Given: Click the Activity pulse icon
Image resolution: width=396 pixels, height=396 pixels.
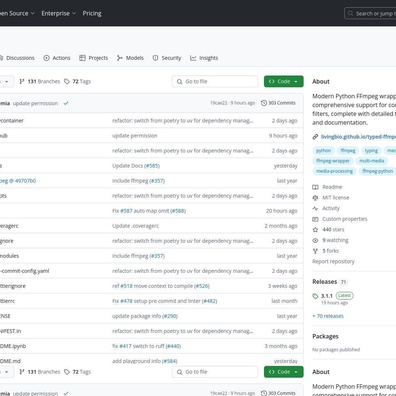Looking at the screenshot, I should point(315,208).
